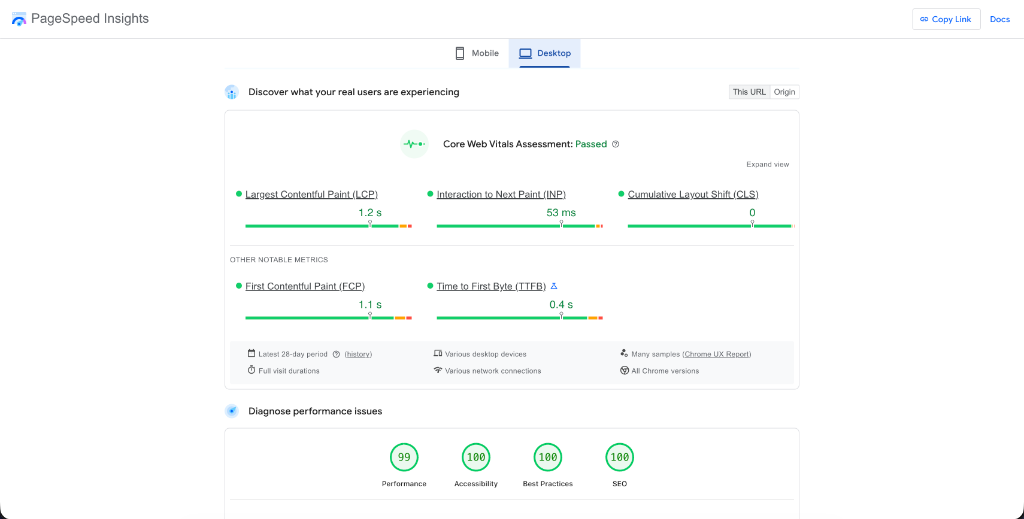Image resolution: width=1024 pixels, height=519 pixels.
Task: Open Time to First Byte (TTFB) link
Action: (x=491, y=286)
